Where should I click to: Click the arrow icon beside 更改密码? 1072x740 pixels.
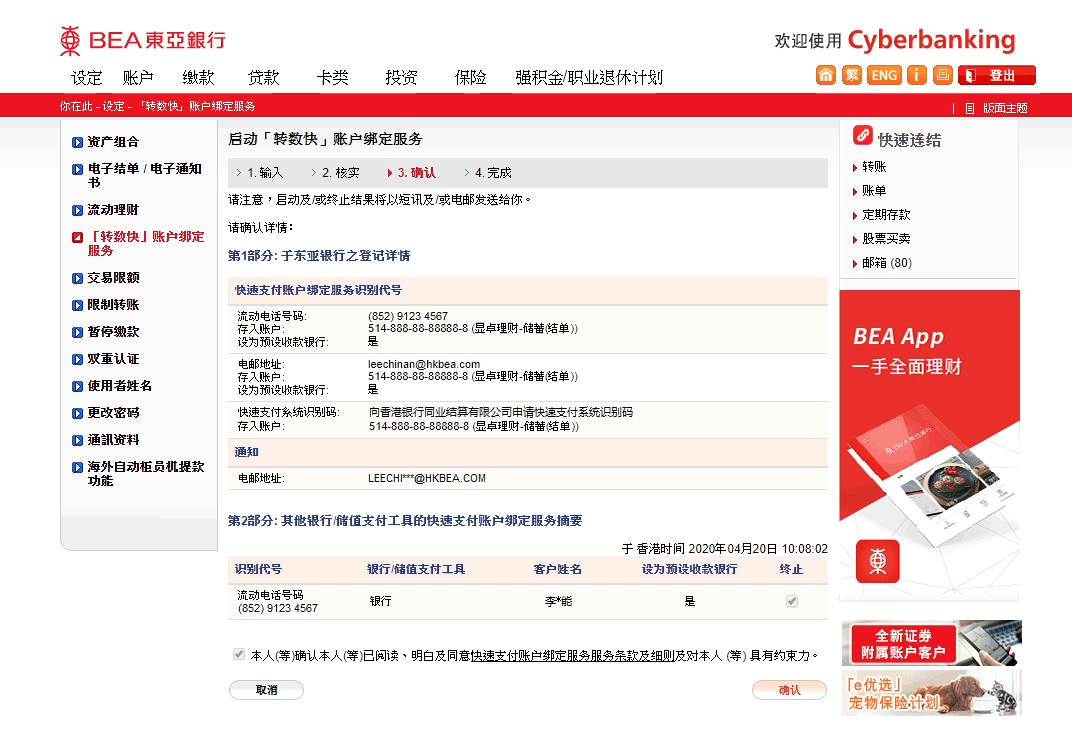pos(77,413)
